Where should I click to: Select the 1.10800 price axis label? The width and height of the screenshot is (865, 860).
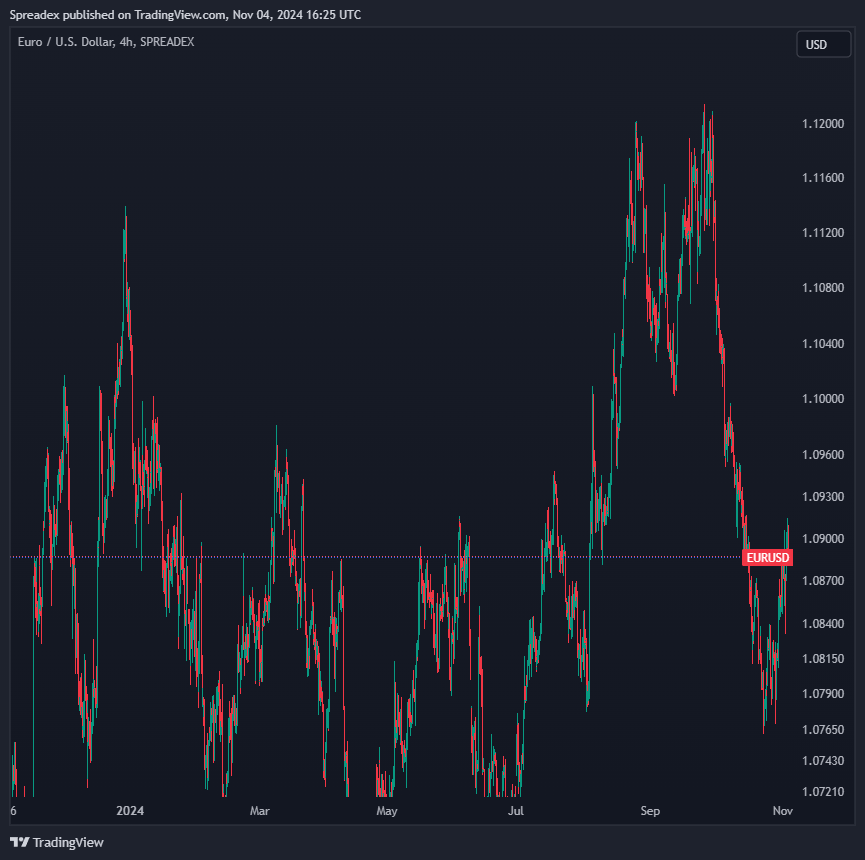[823, 287]
